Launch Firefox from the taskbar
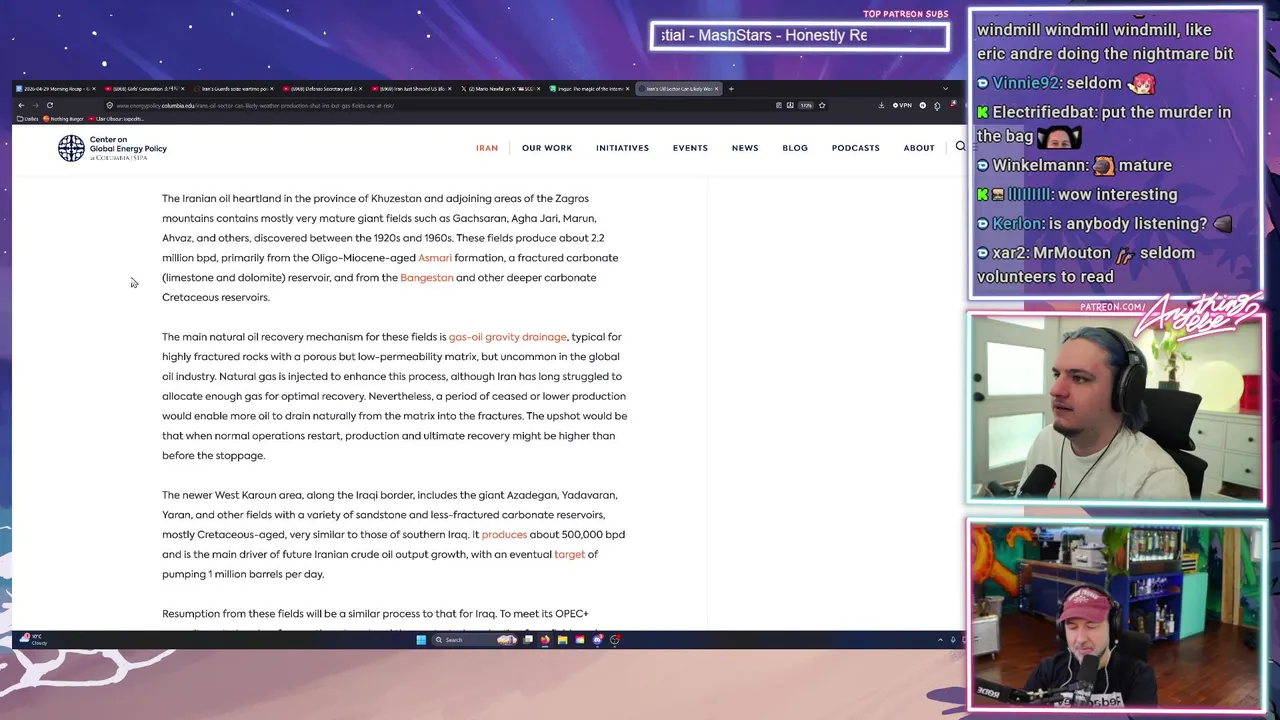 click(x=545, y=640)
